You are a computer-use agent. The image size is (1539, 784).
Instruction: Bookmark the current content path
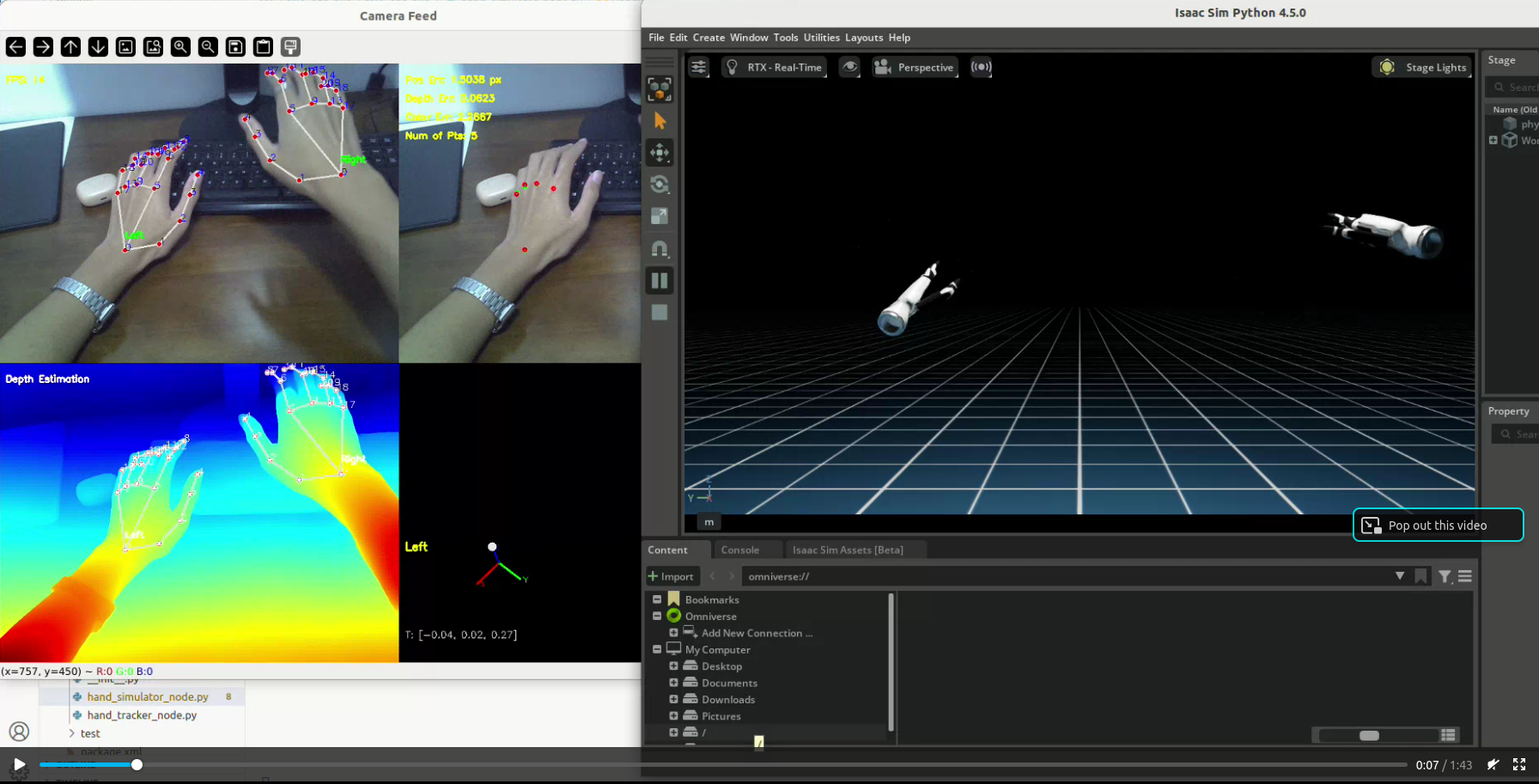pos(1421,576)
